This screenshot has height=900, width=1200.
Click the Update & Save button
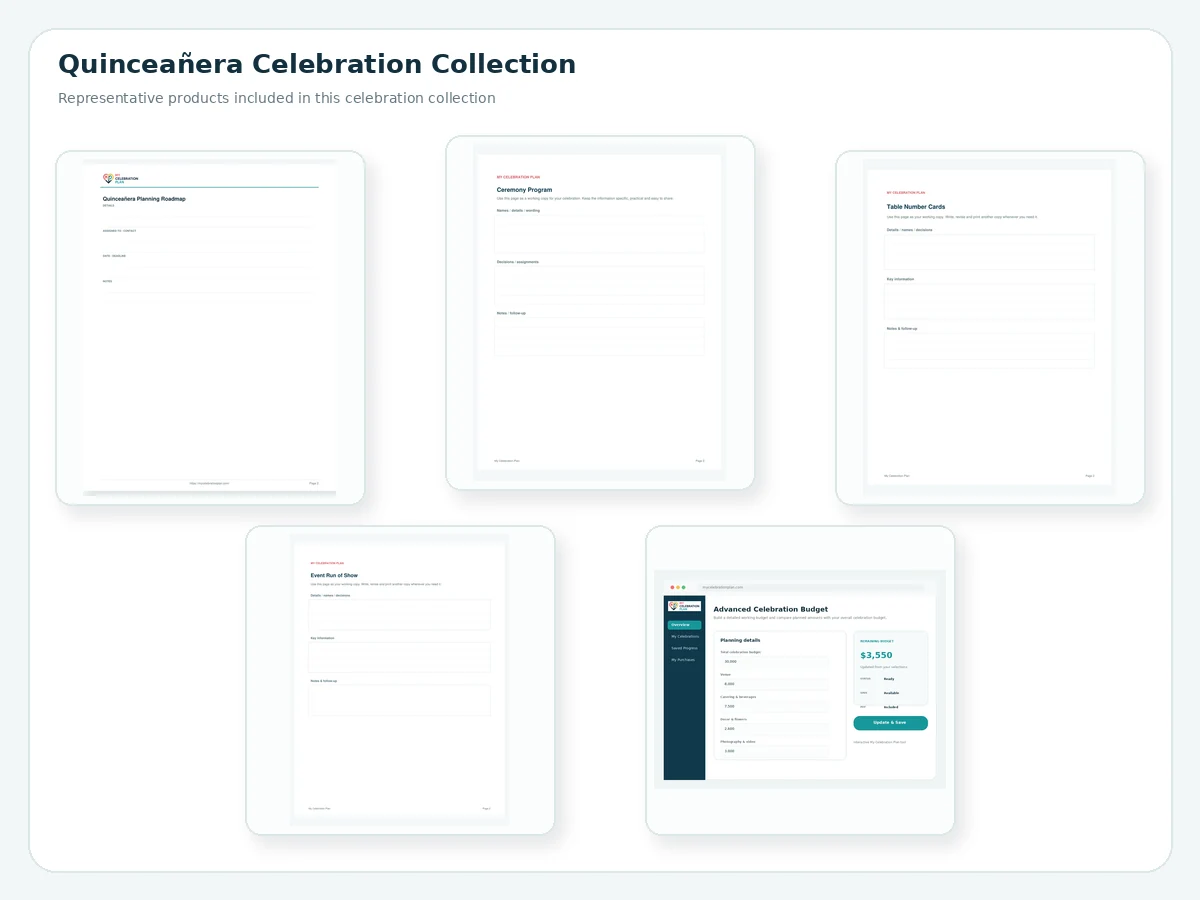click(891, 723)
